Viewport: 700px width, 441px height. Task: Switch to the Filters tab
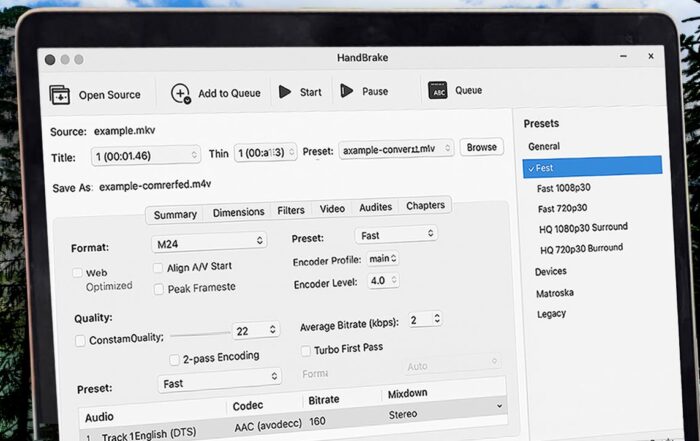291,210
